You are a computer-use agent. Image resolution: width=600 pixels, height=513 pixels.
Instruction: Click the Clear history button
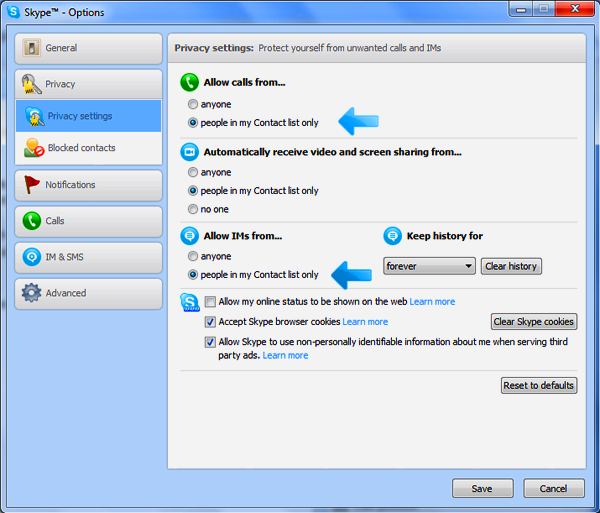coord(511,266)
